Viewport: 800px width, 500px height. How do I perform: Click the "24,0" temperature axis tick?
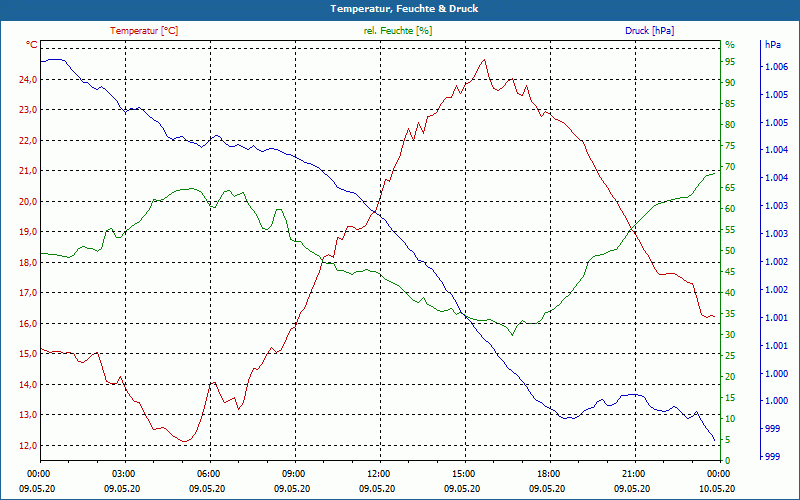point(28,79)
